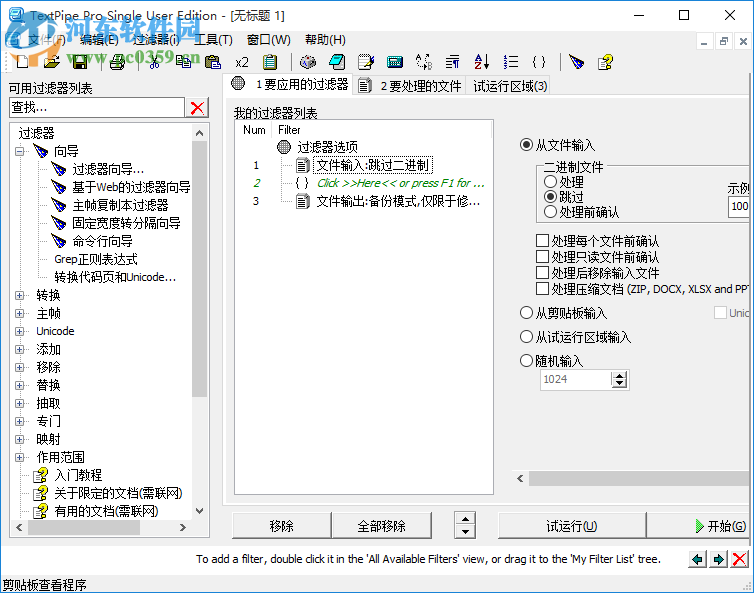The width and height of the screenshot is (754, 593).
Task: Enable 处理每个文件前确认 checkbox
Action: pos(542,240)
